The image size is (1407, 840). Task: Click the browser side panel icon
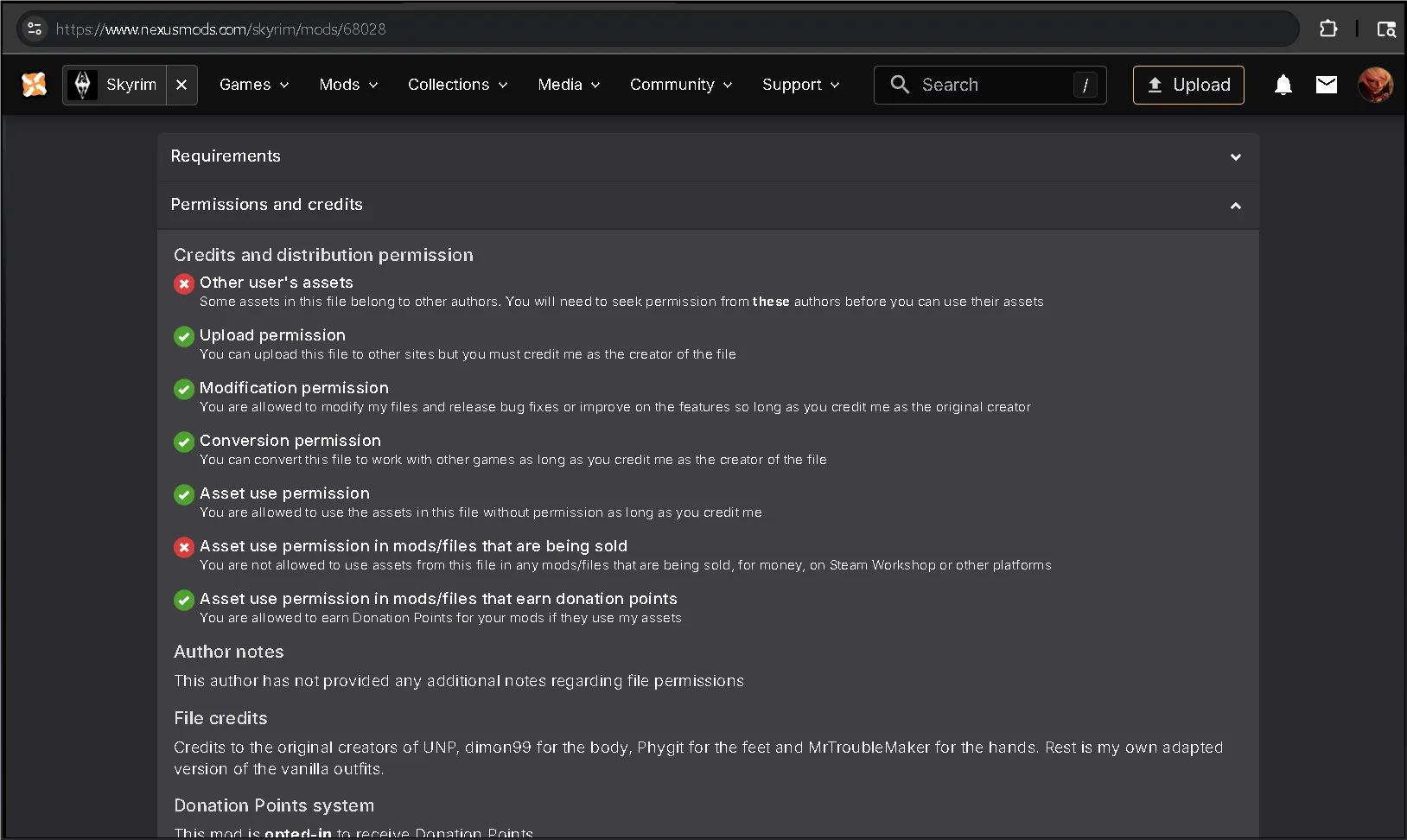1386,29
